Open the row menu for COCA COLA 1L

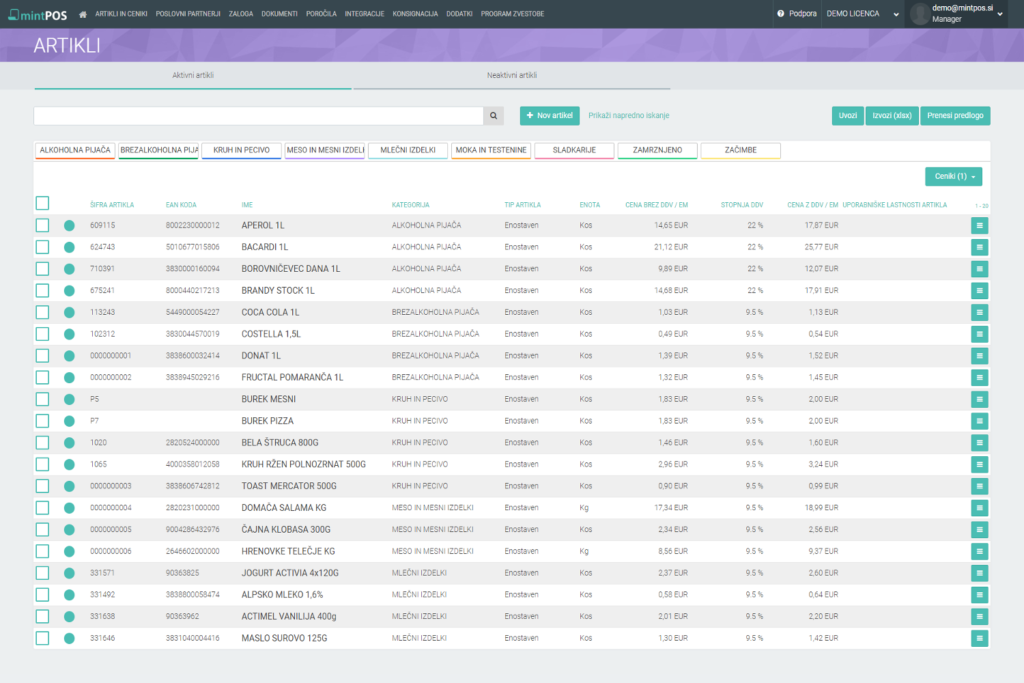coord(978,312)
